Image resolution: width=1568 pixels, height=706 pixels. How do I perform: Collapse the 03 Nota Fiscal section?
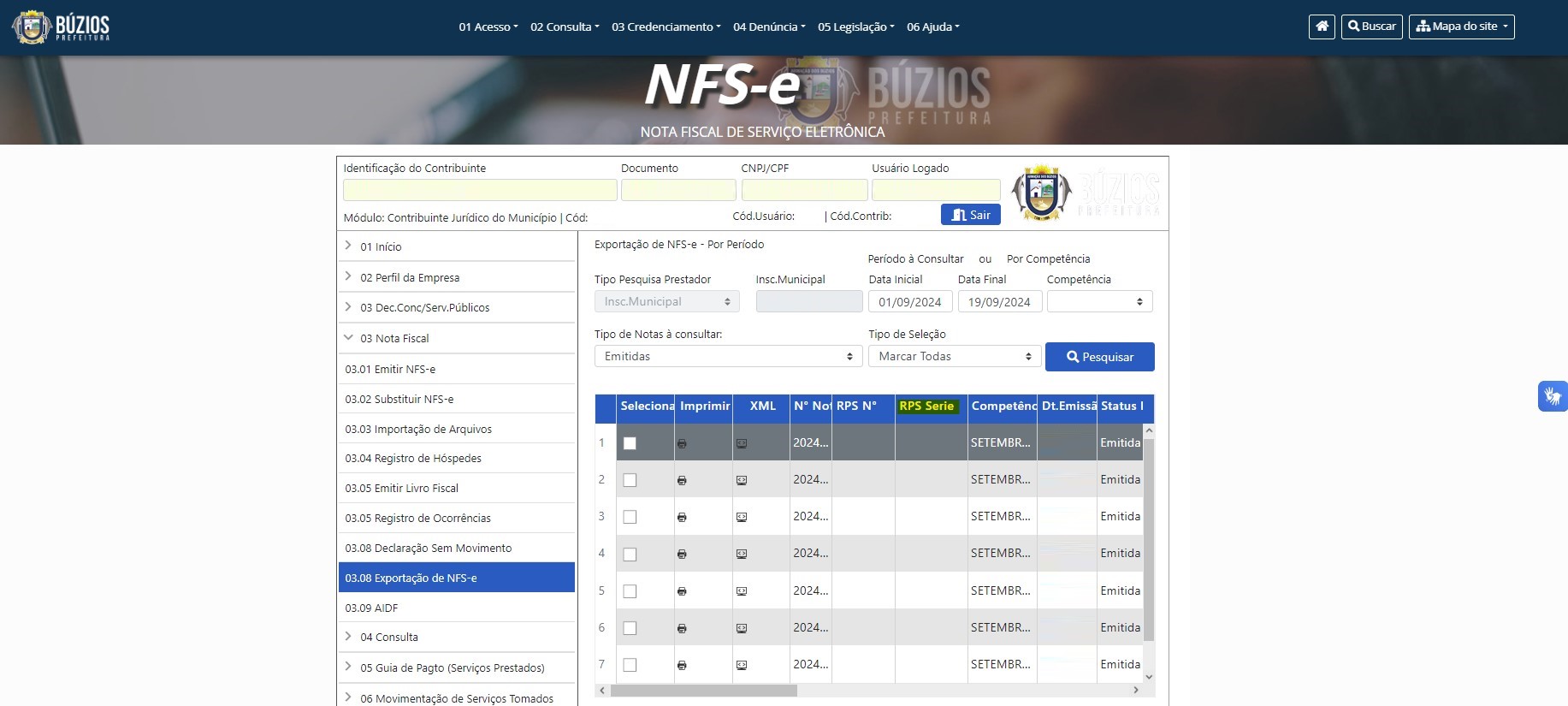(x=457, y=338)
